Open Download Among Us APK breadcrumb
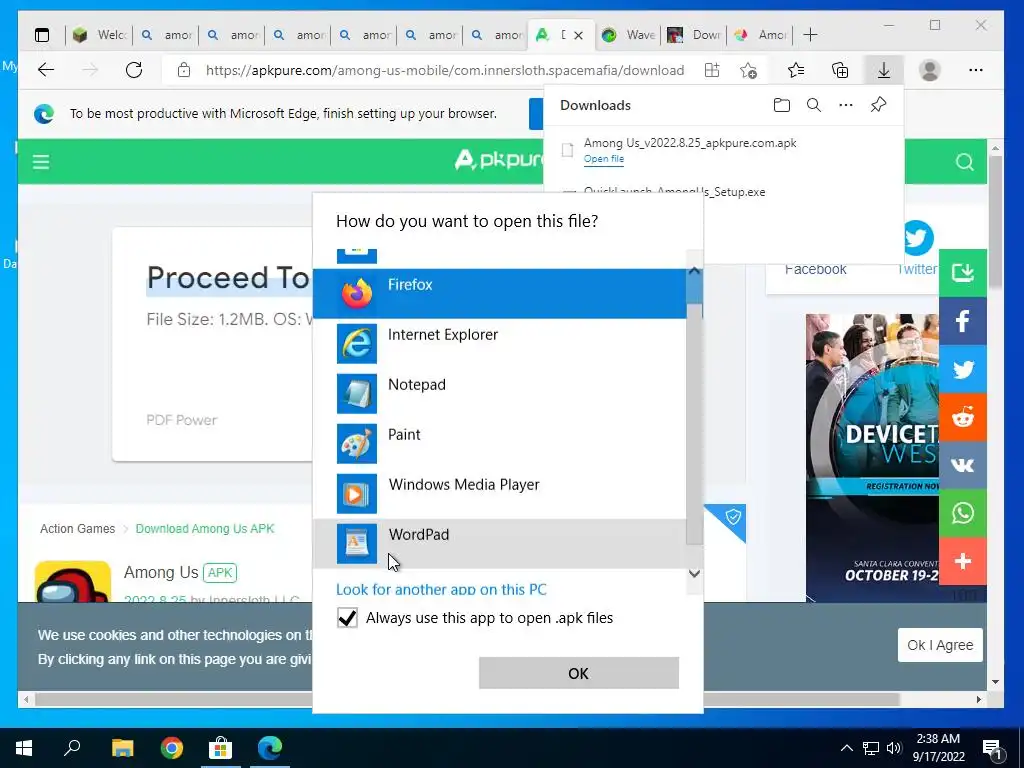The width and height of the screenshot is (1024, 768). coord(205,528)
